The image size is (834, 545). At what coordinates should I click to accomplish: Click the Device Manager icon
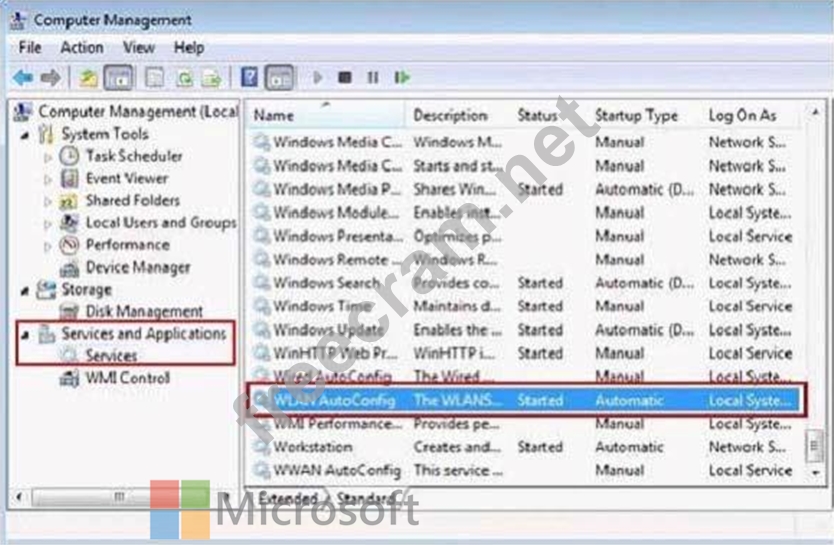[70, 267]
